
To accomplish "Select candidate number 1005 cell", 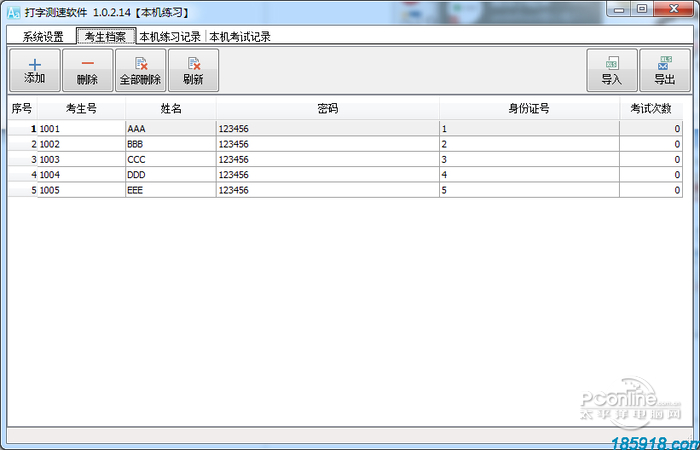I will (x=81, y=190).
